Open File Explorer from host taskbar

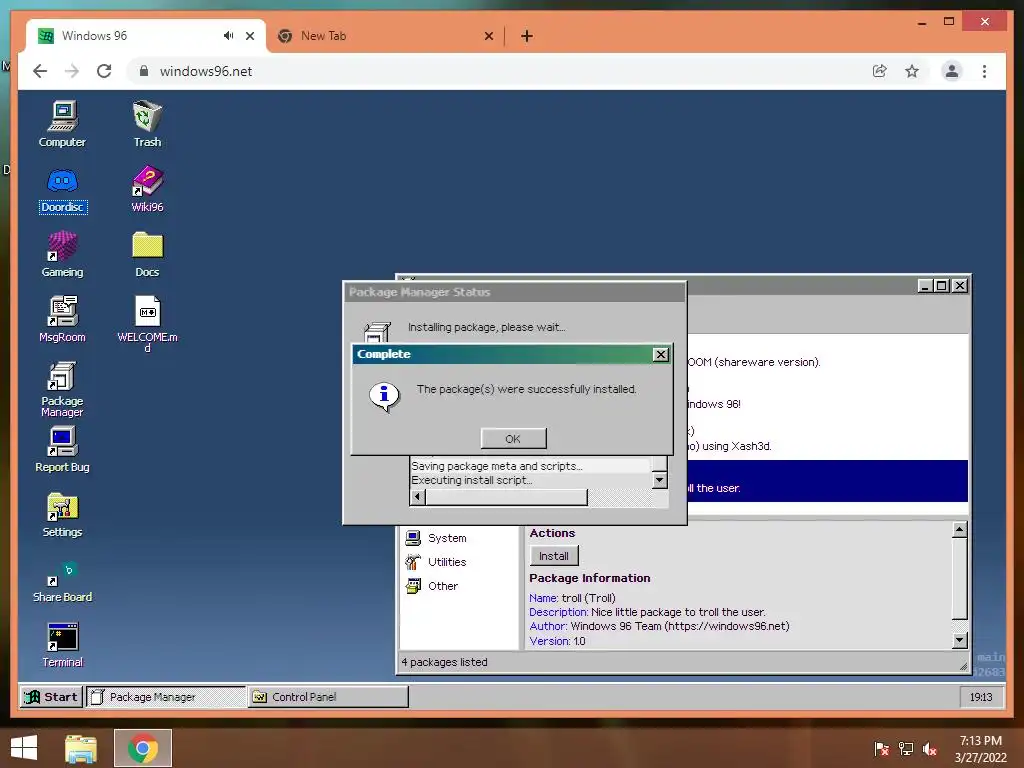pyautogui.click(x=81, y=748)
